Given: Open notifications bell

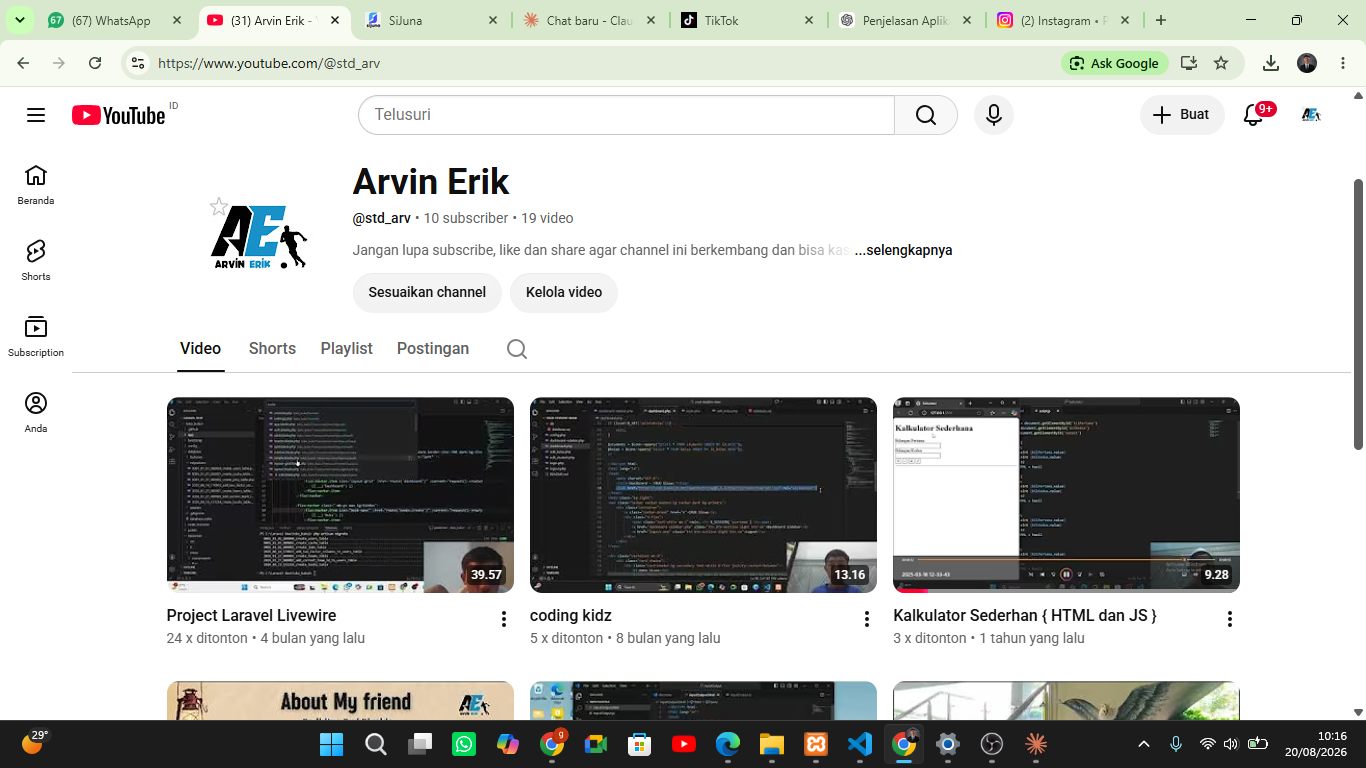Looking at the screenshot, I should point(1253,115).
